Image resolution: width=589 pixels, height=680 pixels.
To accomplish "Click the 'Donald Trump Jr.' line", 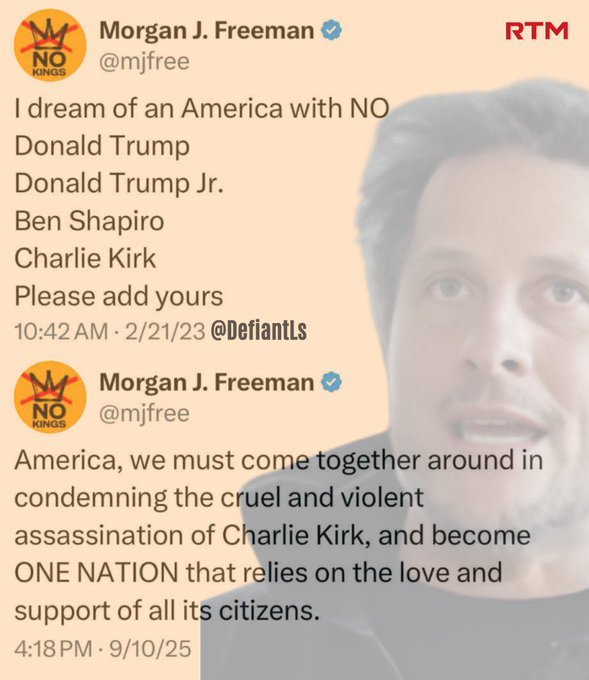I will [119, 183].
